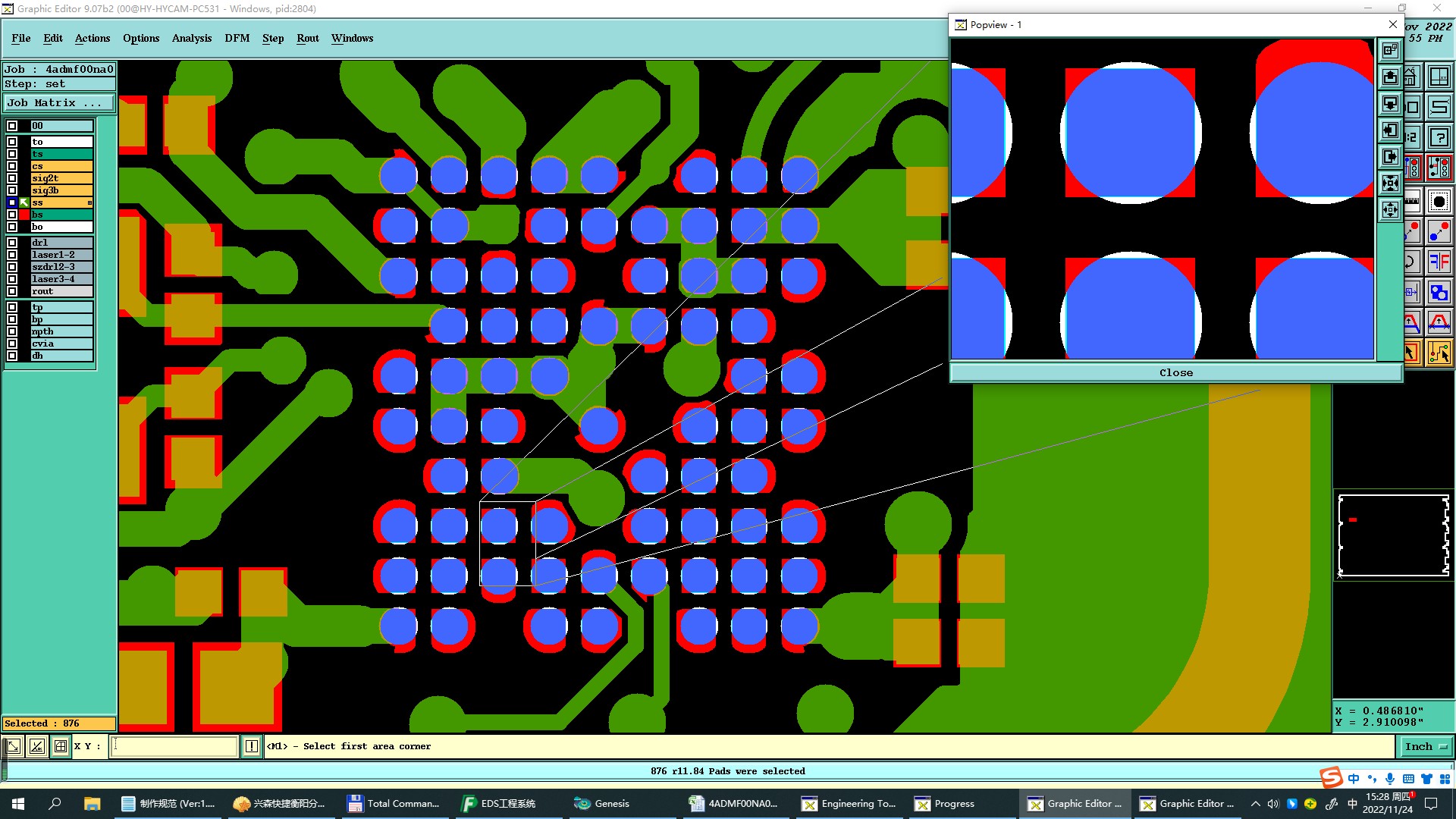Click the traffic-light net selection icon

(1439, 168)
